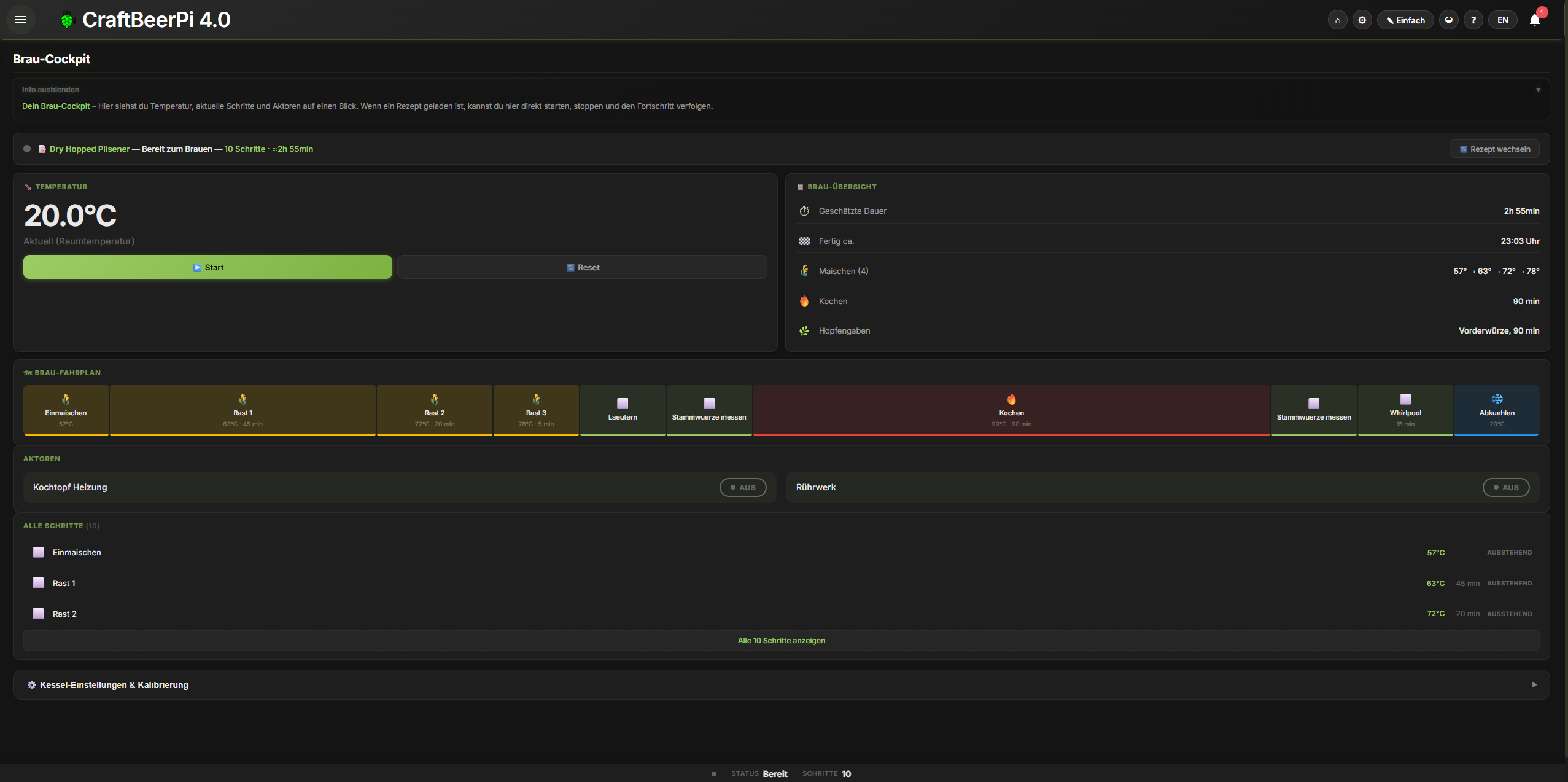Change language with the EN button
The height and width of the screenshot is (782, 1568).
coord(1502,20)
